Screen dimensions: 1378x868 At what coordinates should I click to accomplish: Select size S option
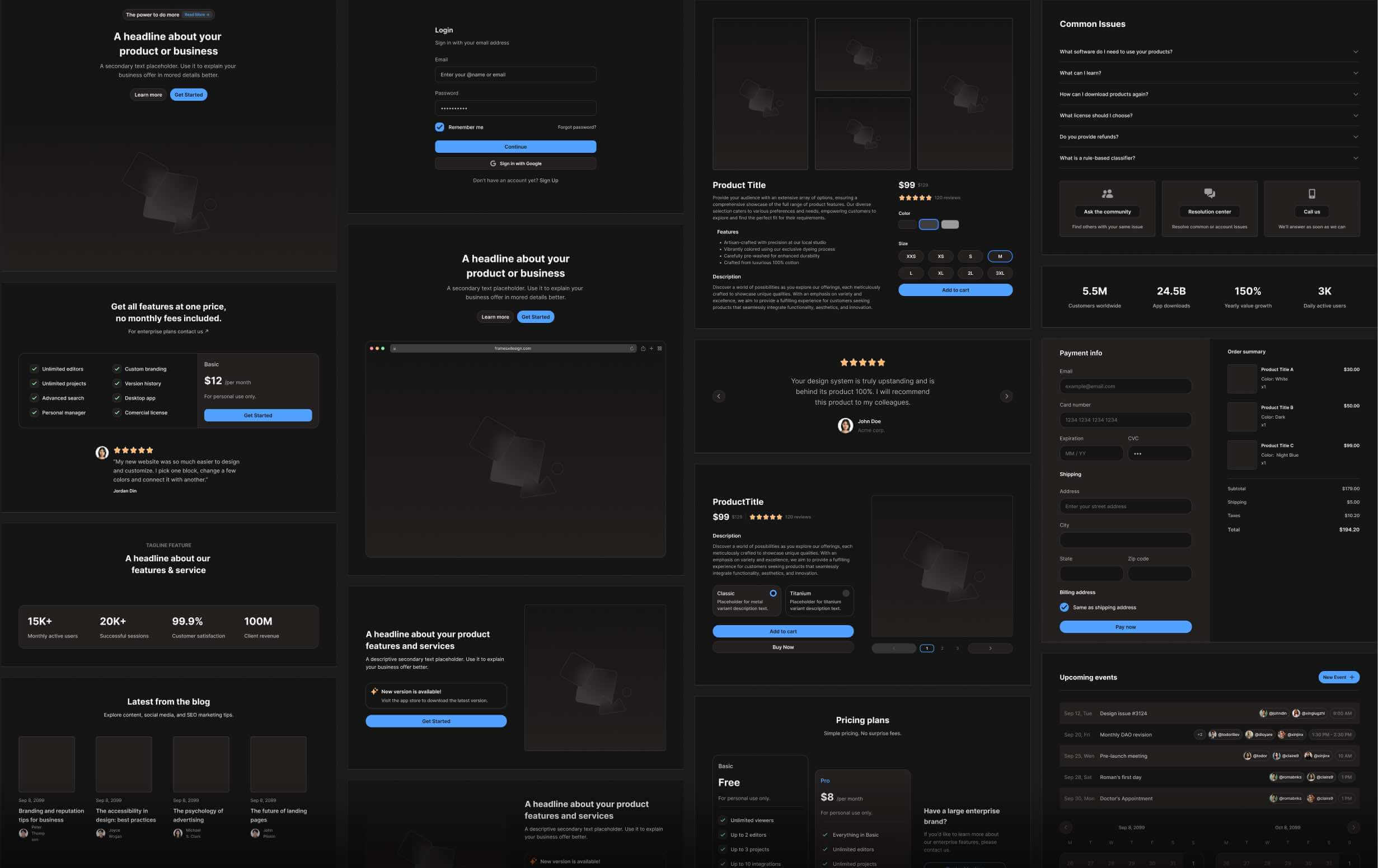point(970,256)
